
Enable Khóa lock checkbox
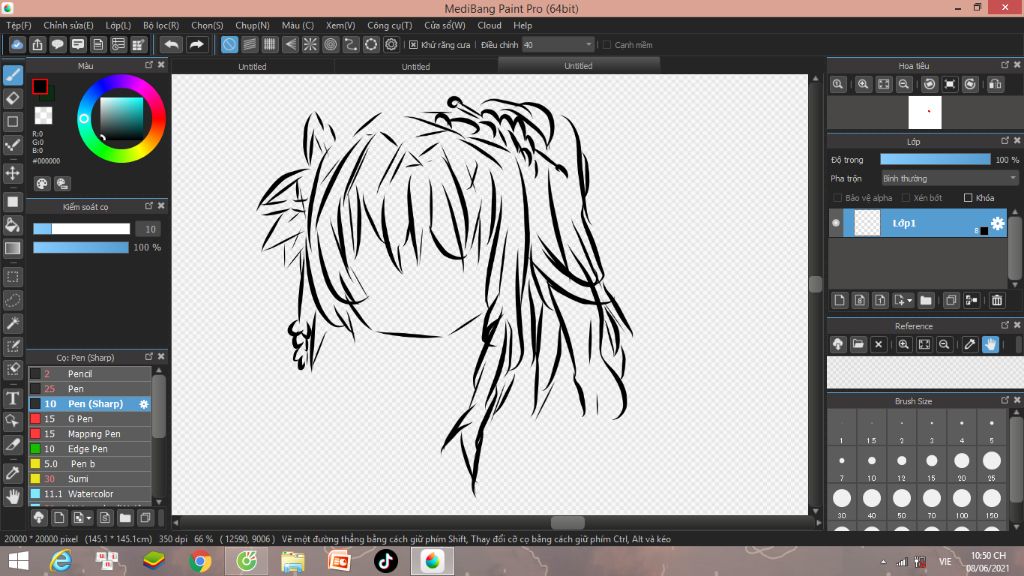[968, 198]
